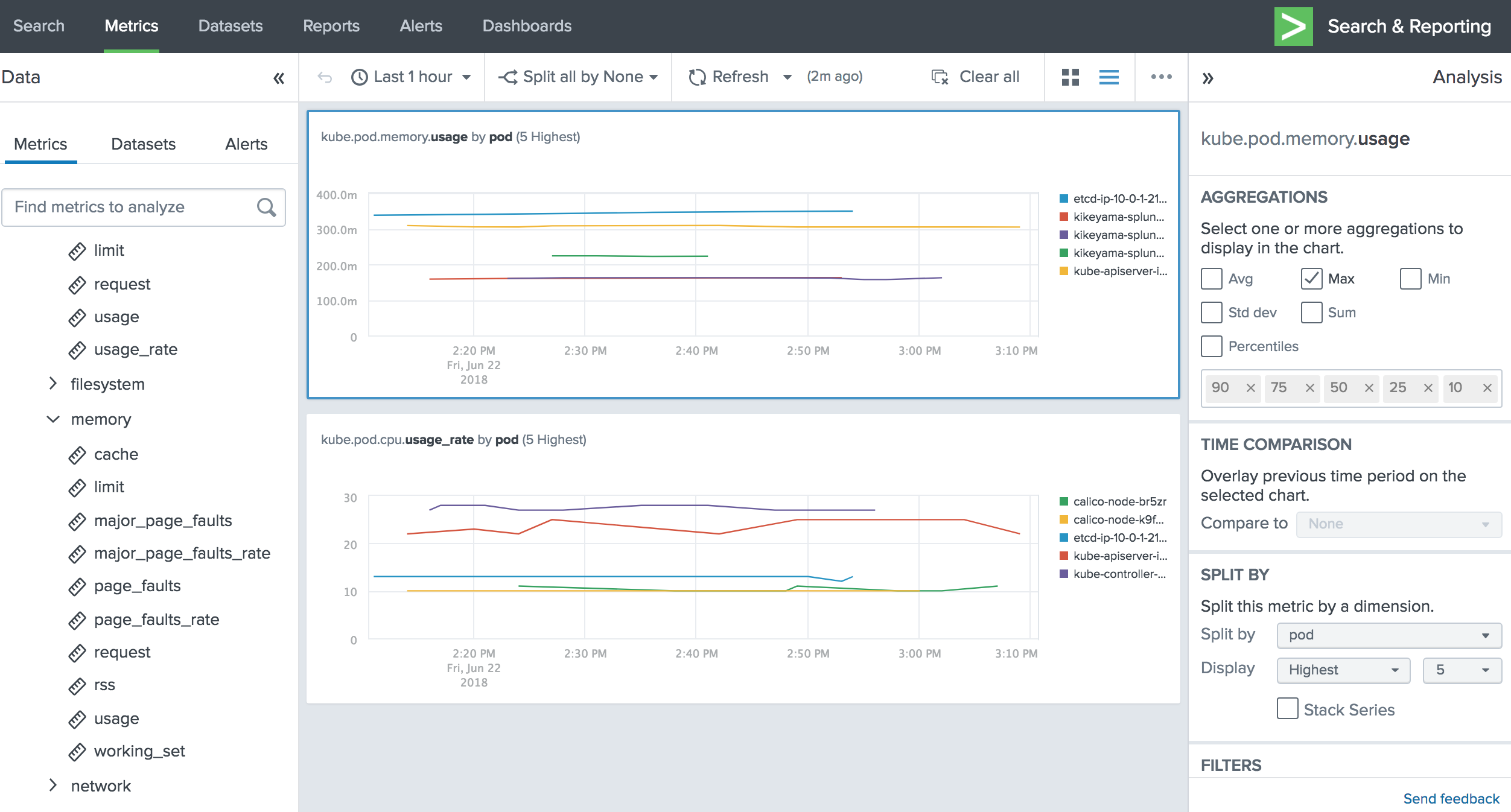Image resolution: width=1511 pixels, height=812 pixels.
Task: Enable the Avg aggregation checkbox
Action: [x=1212, y=279]
